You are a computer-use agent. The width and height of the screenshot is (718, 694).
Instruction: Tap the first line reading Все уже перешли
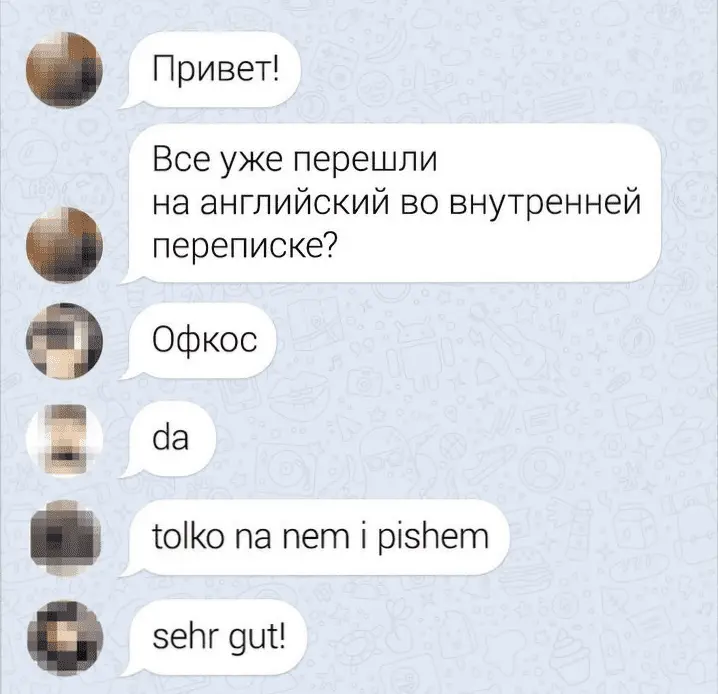(295, 160)
